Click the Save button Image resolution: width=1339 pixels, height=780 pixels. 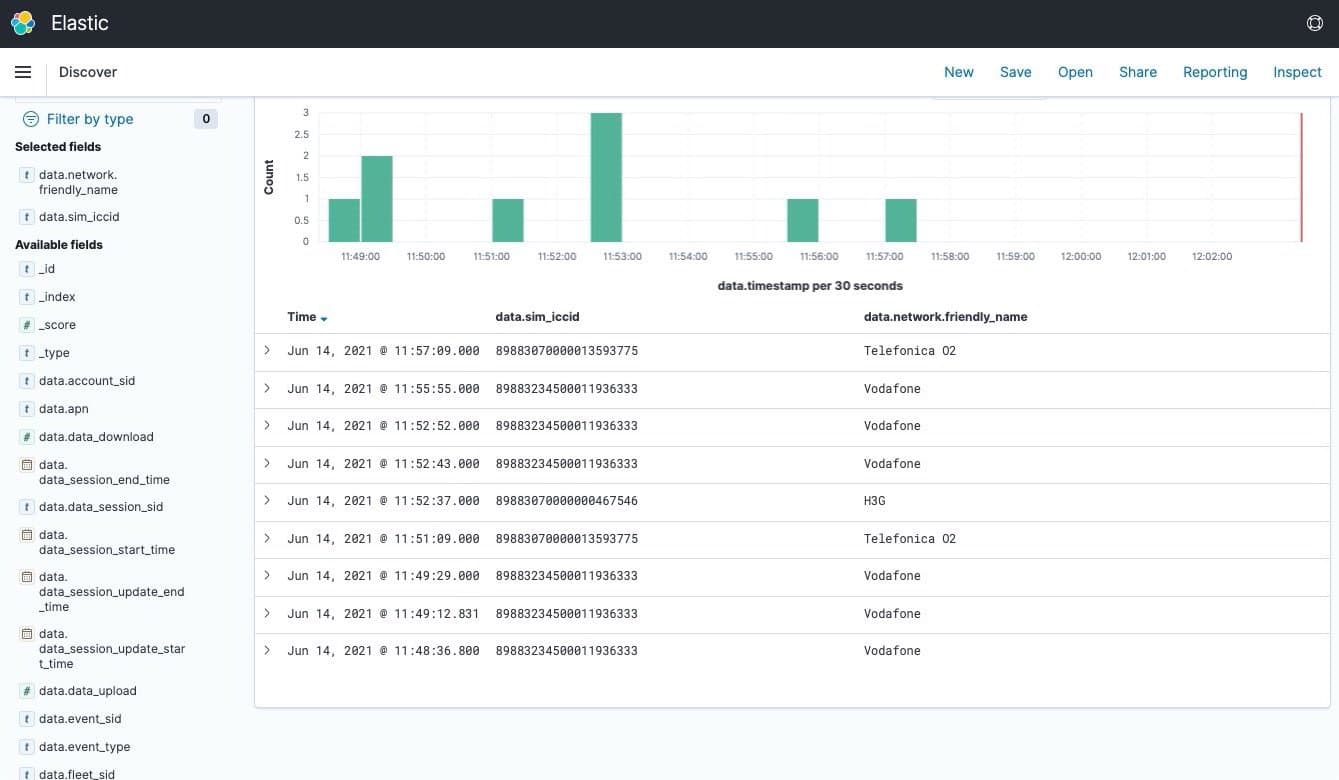(x=1015, y=72)
